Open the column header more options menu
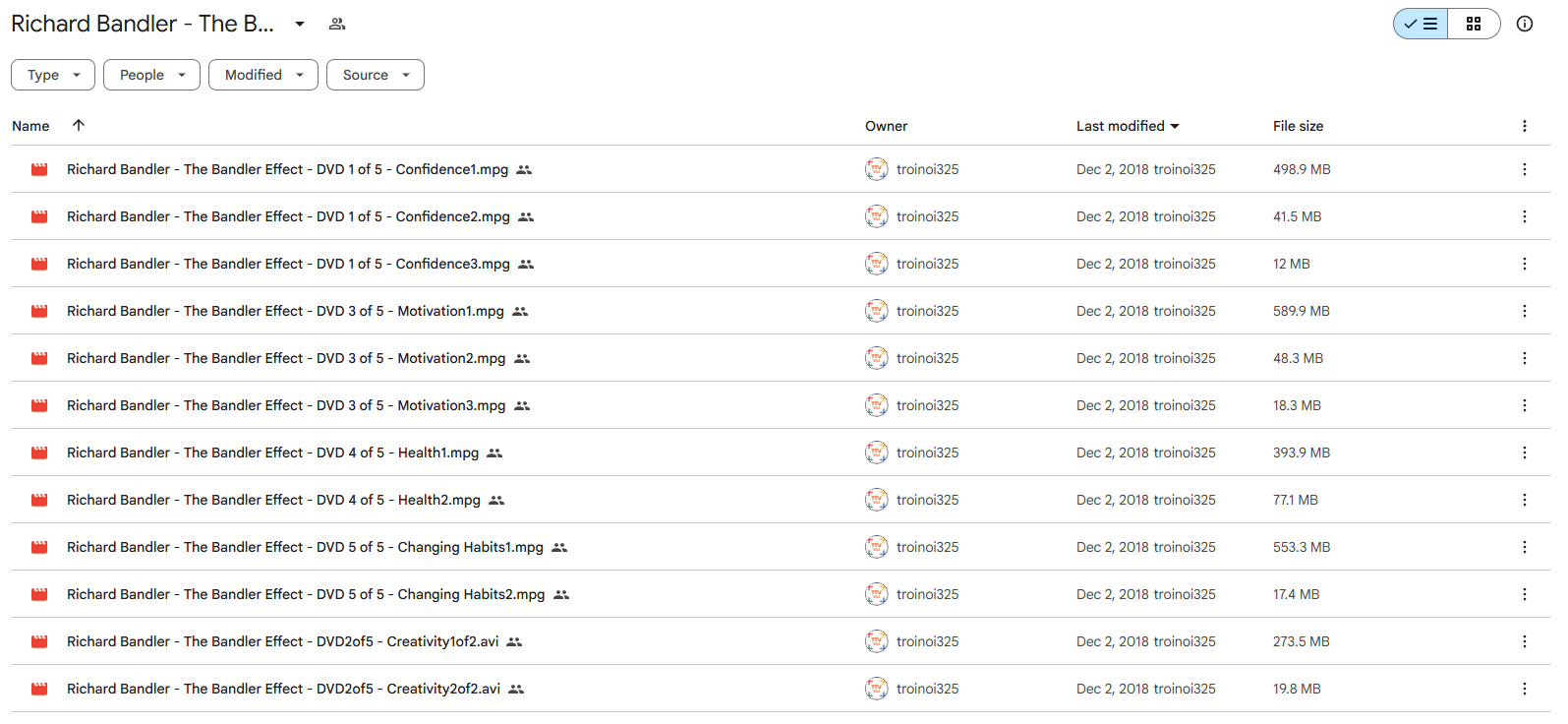Image resolution: width=1568 pixels, height=724 pixels. coord(1525,126)
